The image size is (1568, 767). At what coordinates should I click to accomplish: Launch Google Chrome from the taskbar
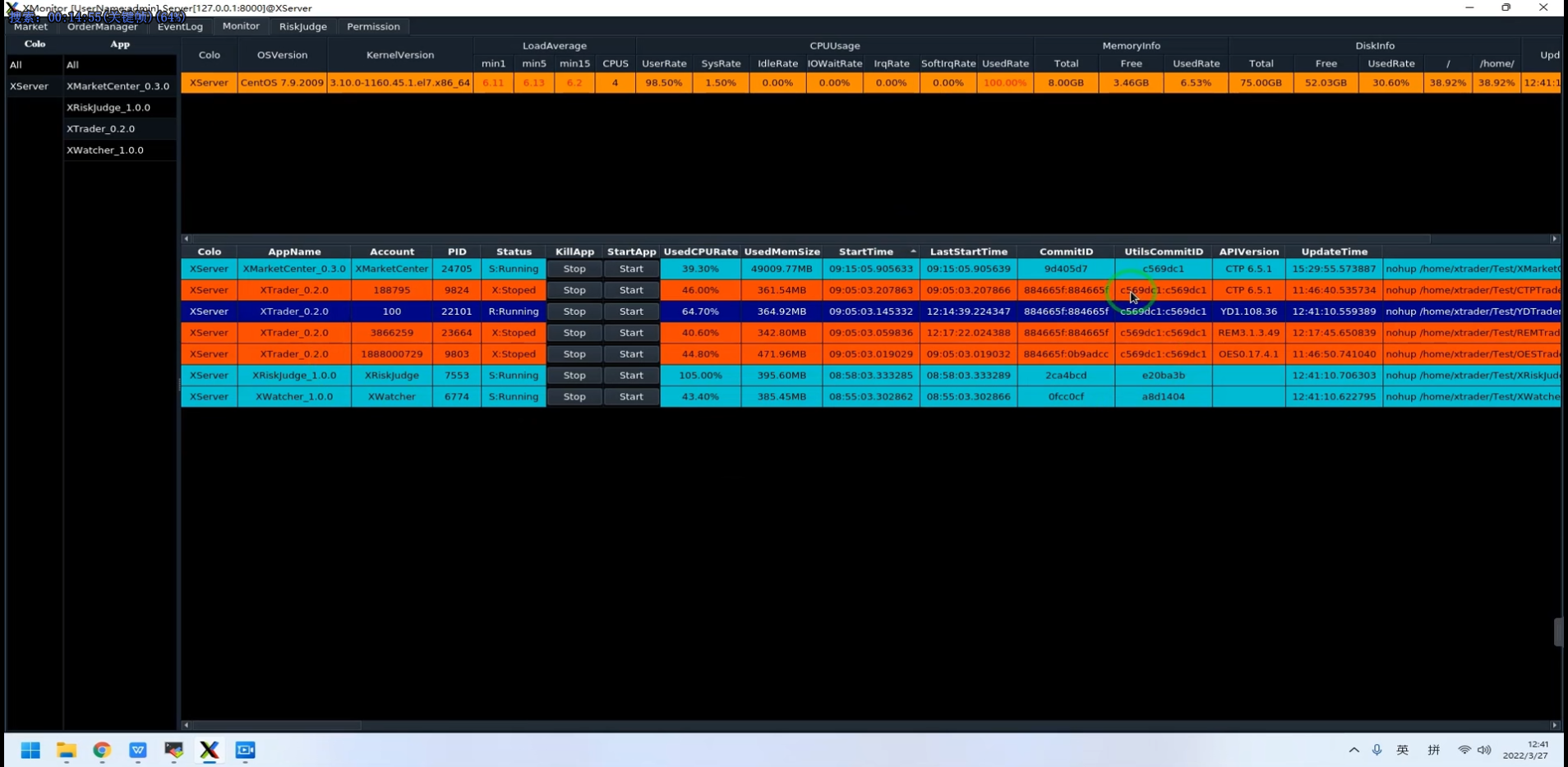pyautogui.click(x=102, y=750)
